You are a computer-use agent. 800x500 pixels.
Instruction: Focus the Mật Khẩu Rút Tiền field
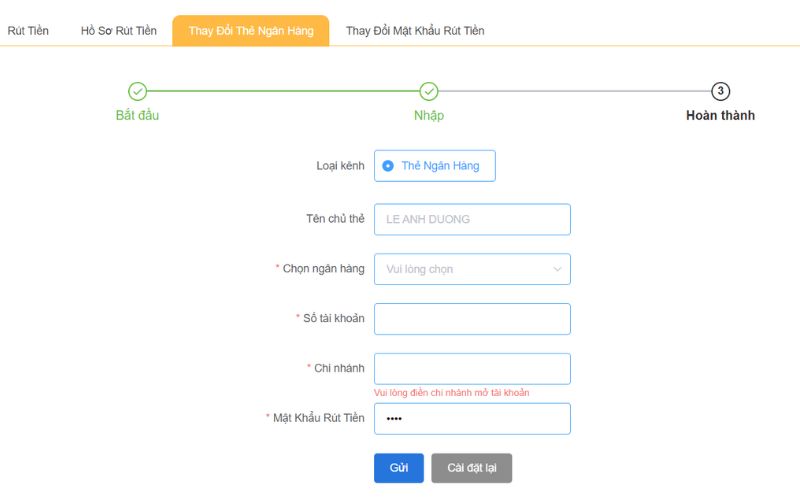click(471, 418)
